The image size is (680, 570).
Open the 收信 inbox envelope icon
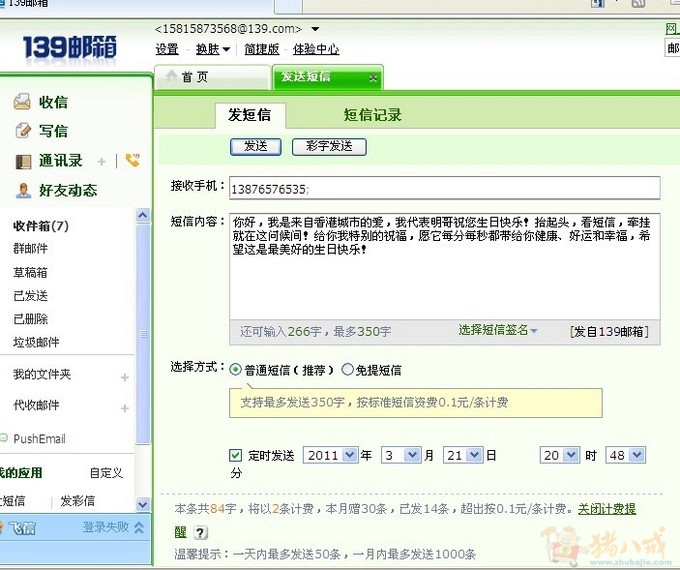pos(22,102)
